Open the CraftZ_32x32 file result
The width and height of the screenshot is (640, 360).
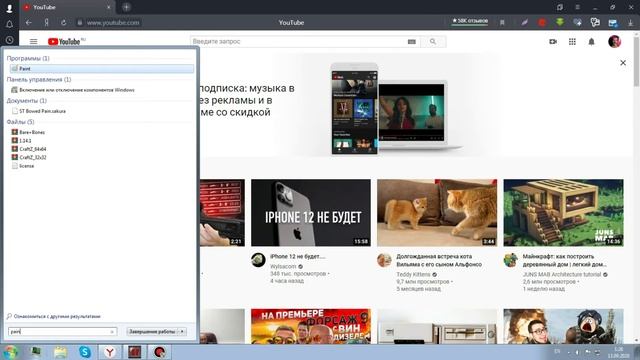click(29, 157)
